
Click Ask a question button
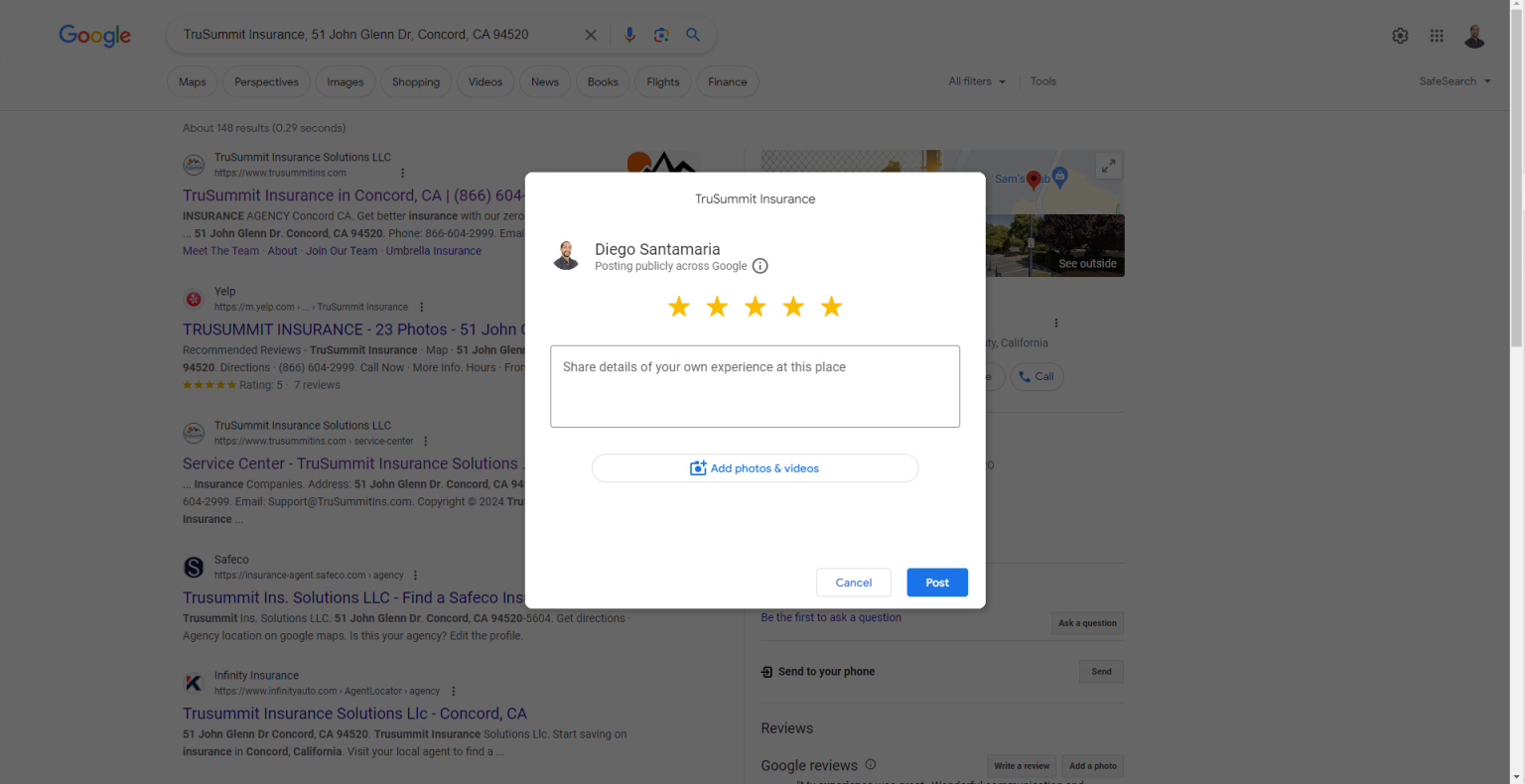[1087, 623]
